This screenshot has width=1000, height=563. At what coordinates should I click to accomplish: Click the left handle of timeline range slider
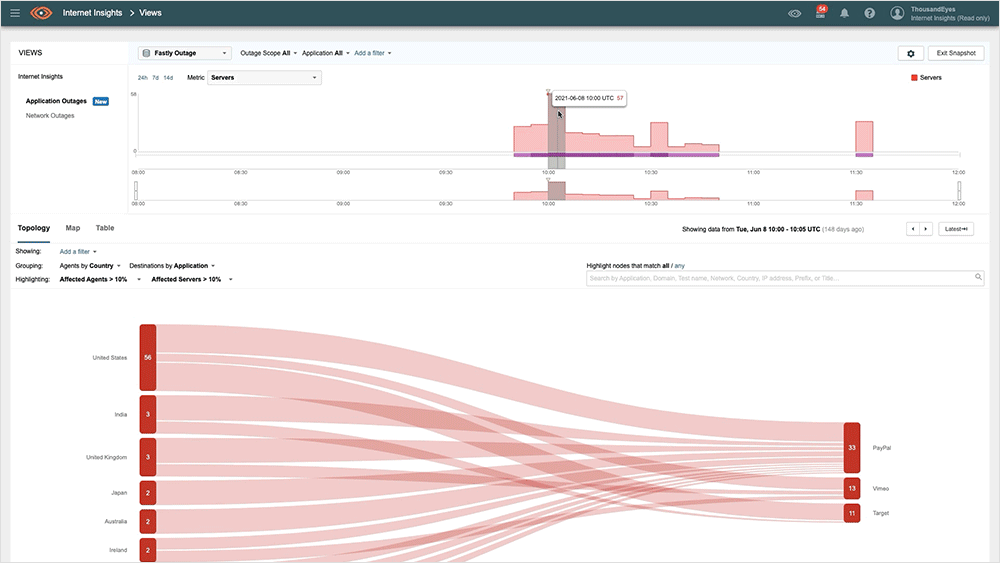point(136,190)
